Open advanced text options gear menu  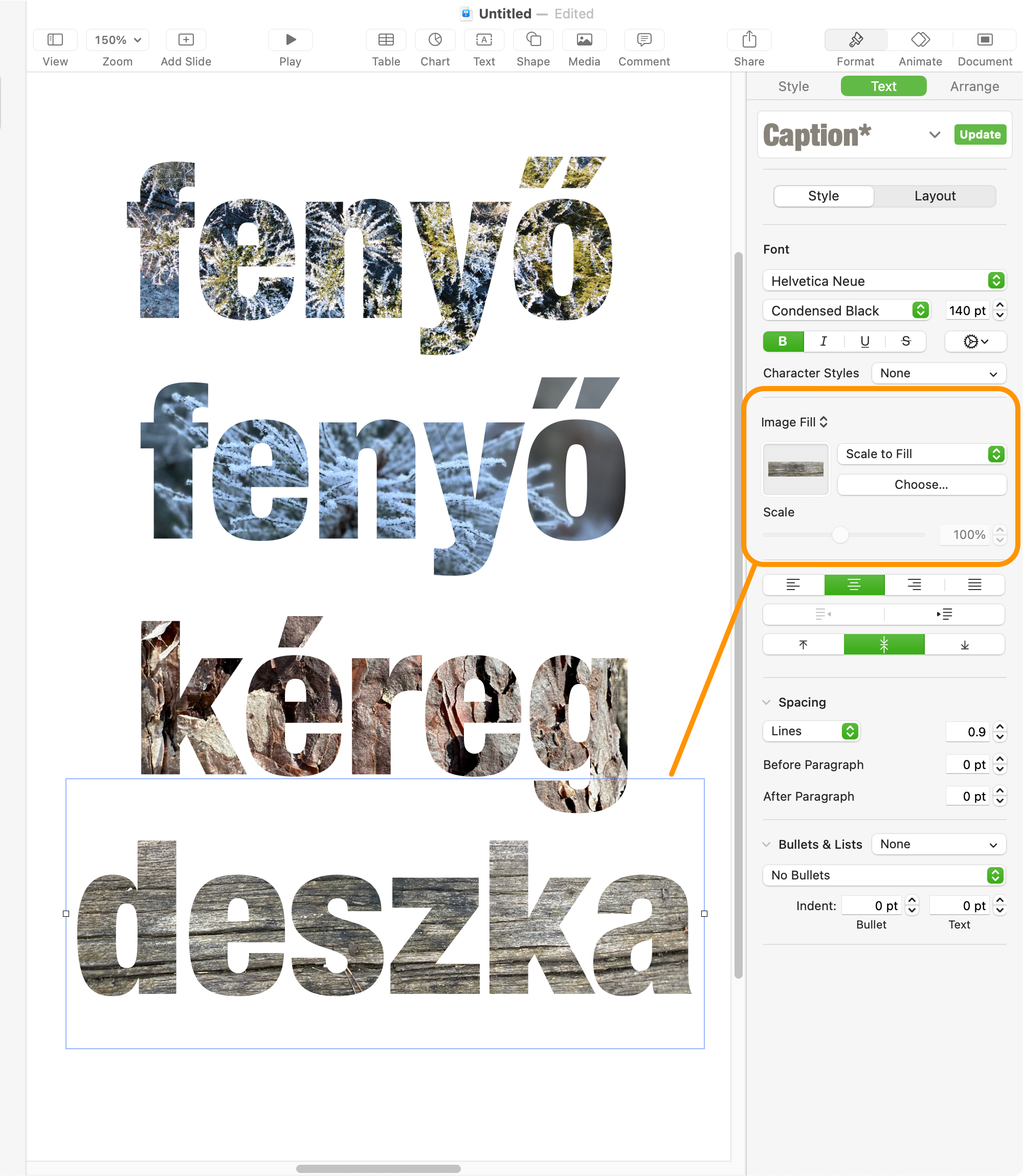coord(974,341)
